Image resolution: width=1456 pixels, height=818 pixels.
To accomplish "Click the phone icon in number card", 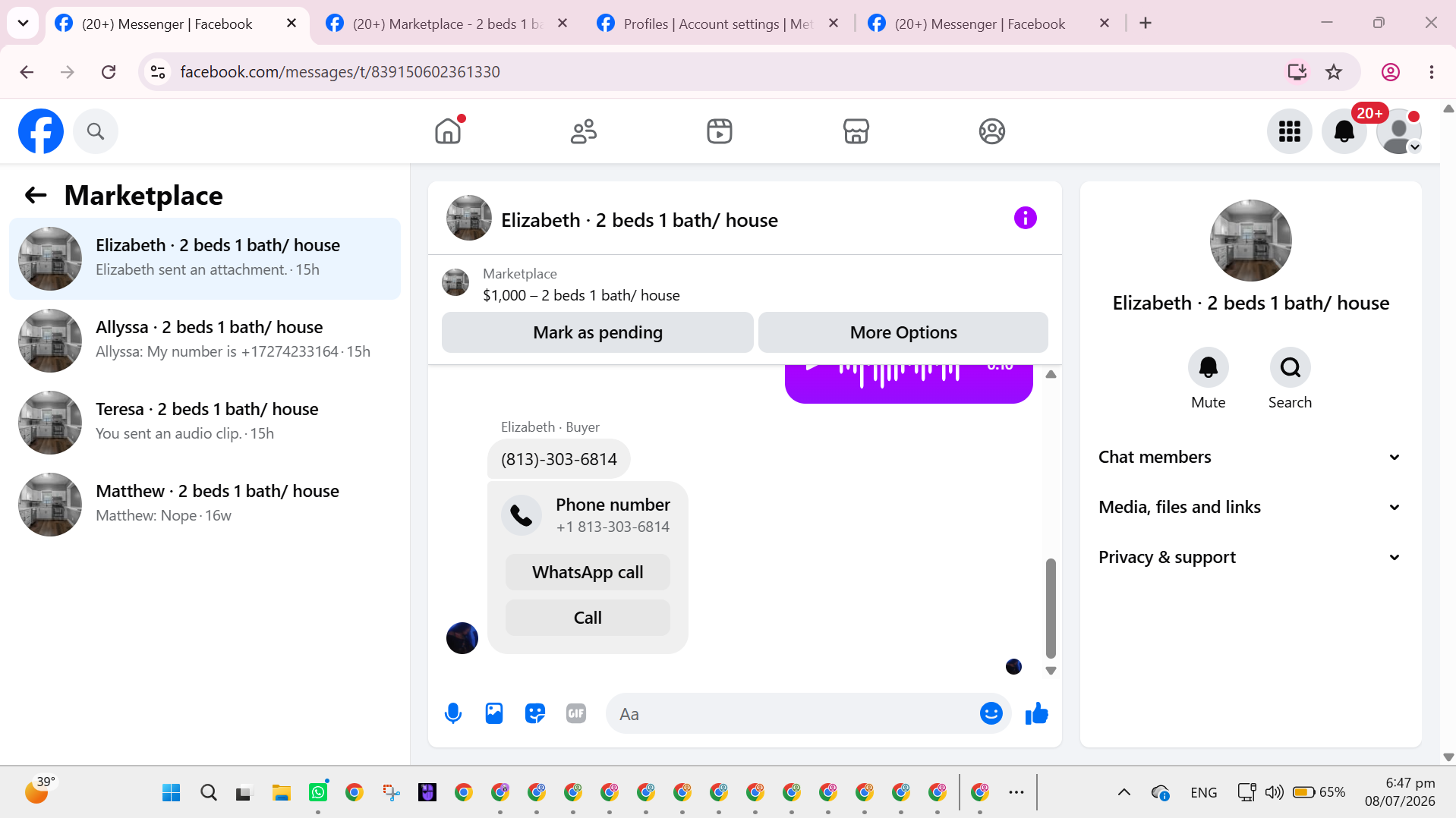I will [522, 515].
